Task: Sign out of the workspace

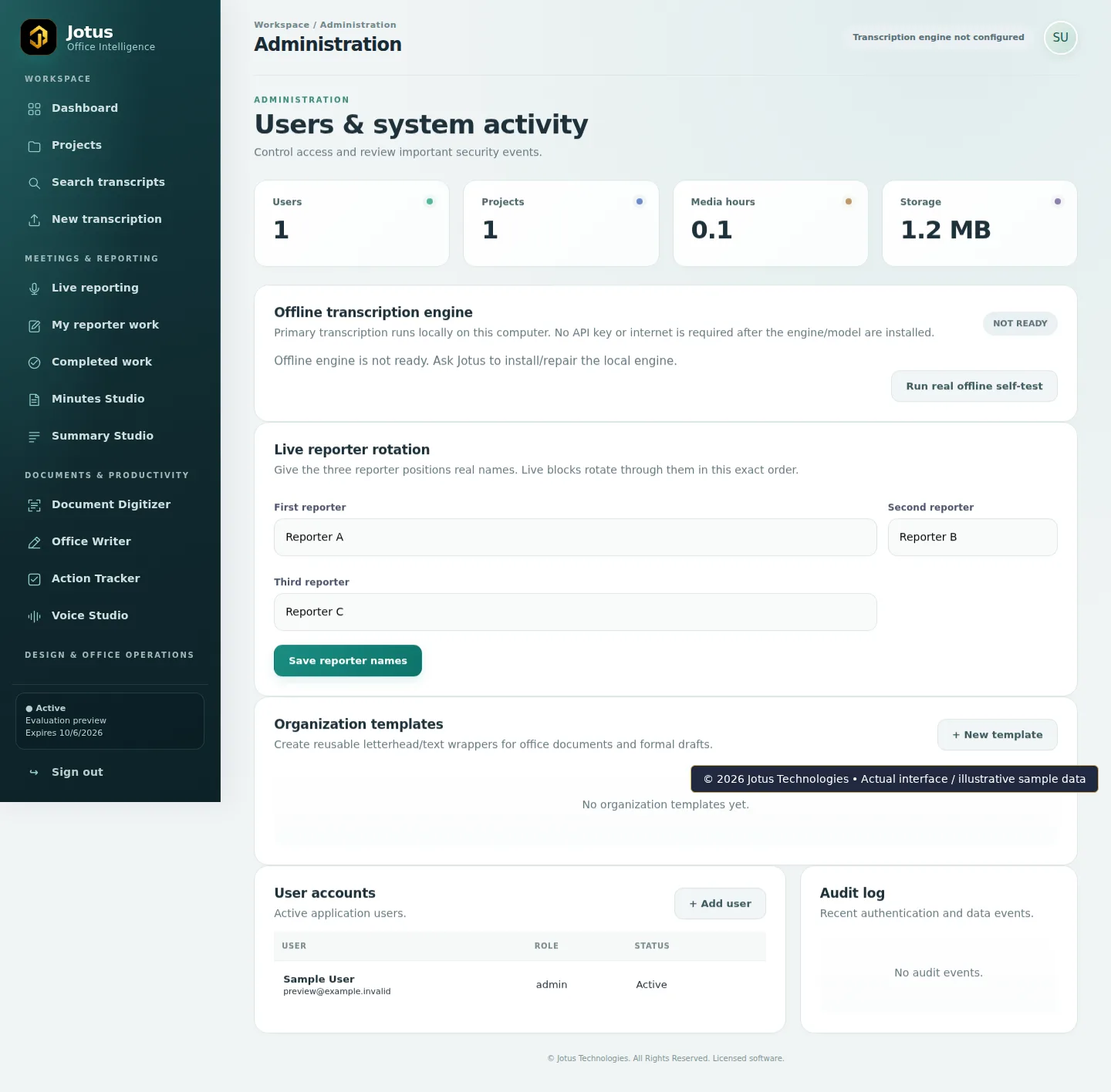Action: (x=110, y=773)
